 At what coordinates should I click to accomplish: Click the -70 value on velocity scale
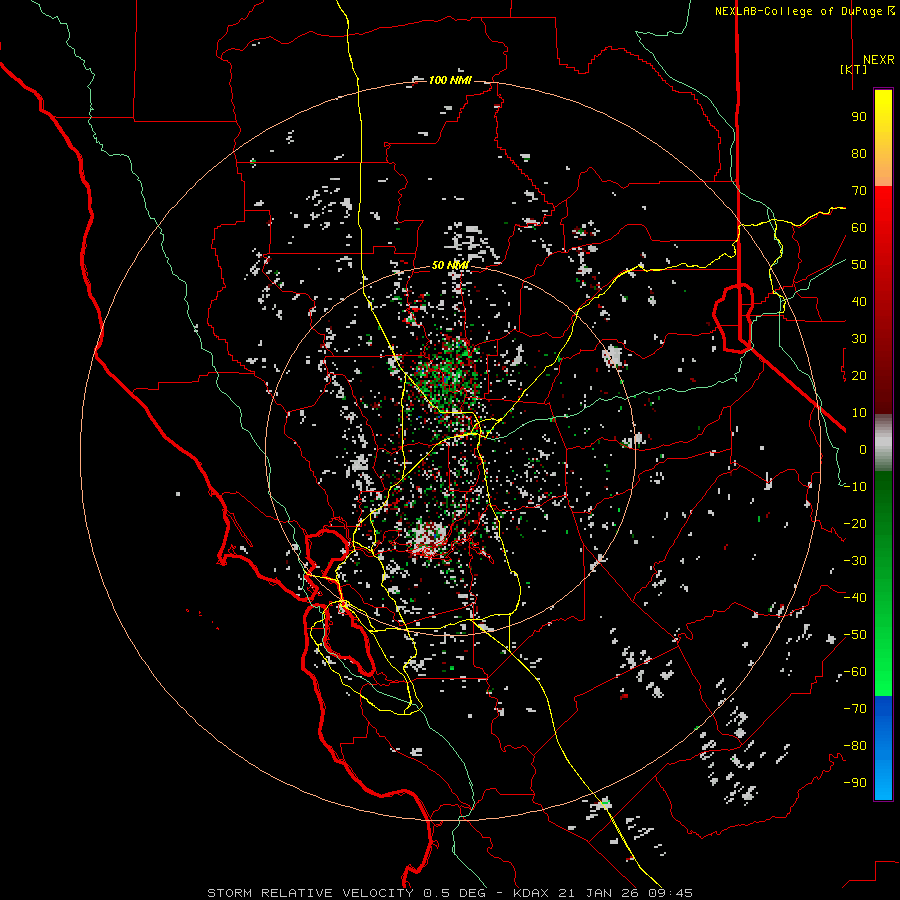(855, 709)
